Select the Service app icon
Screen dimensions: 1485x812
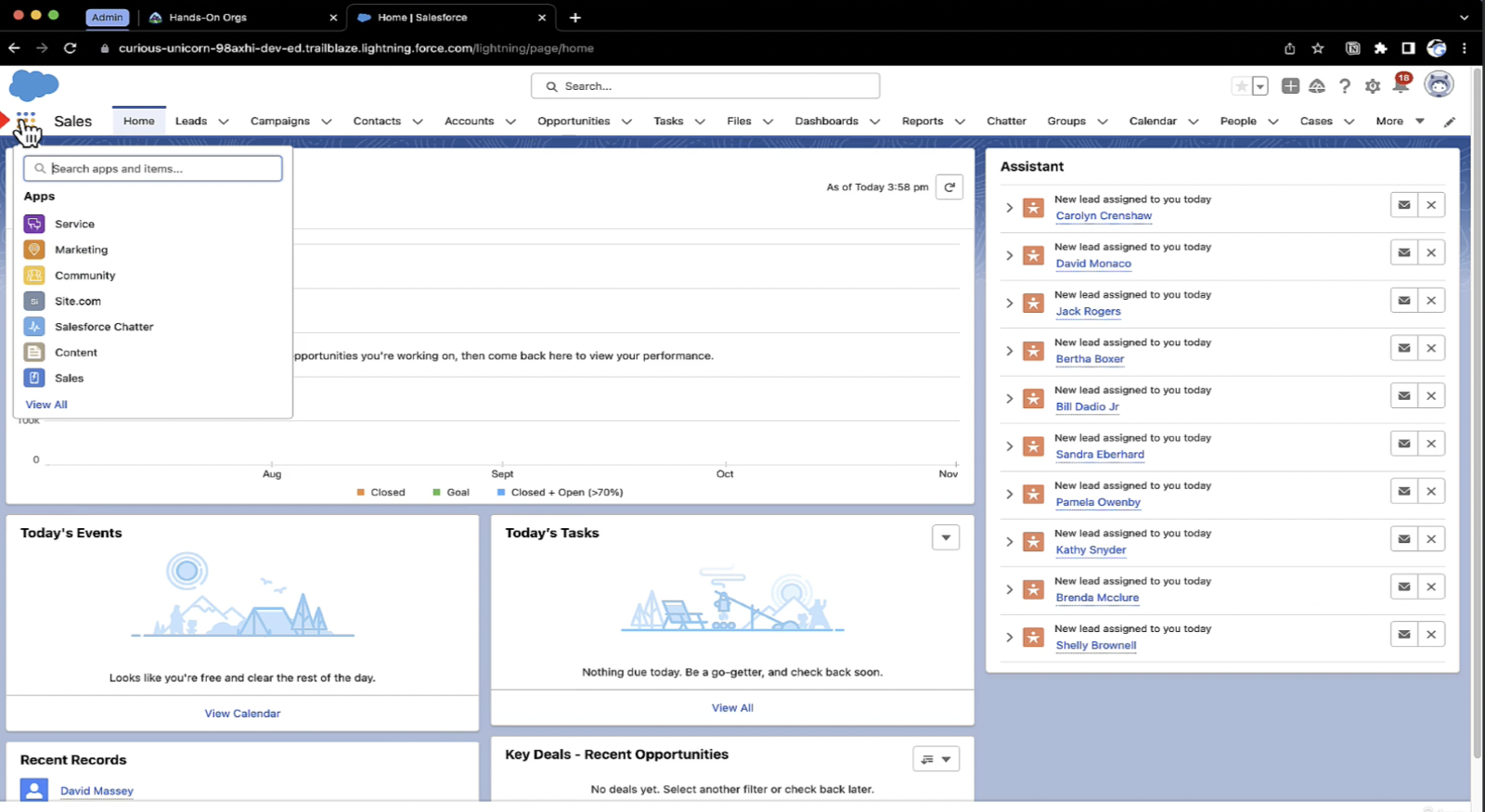(34, 224)
